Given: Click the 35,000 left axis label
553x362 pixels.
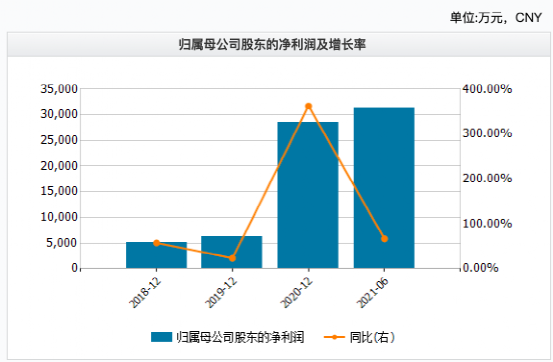Looking at the screenshot, I should coord(59,89).
